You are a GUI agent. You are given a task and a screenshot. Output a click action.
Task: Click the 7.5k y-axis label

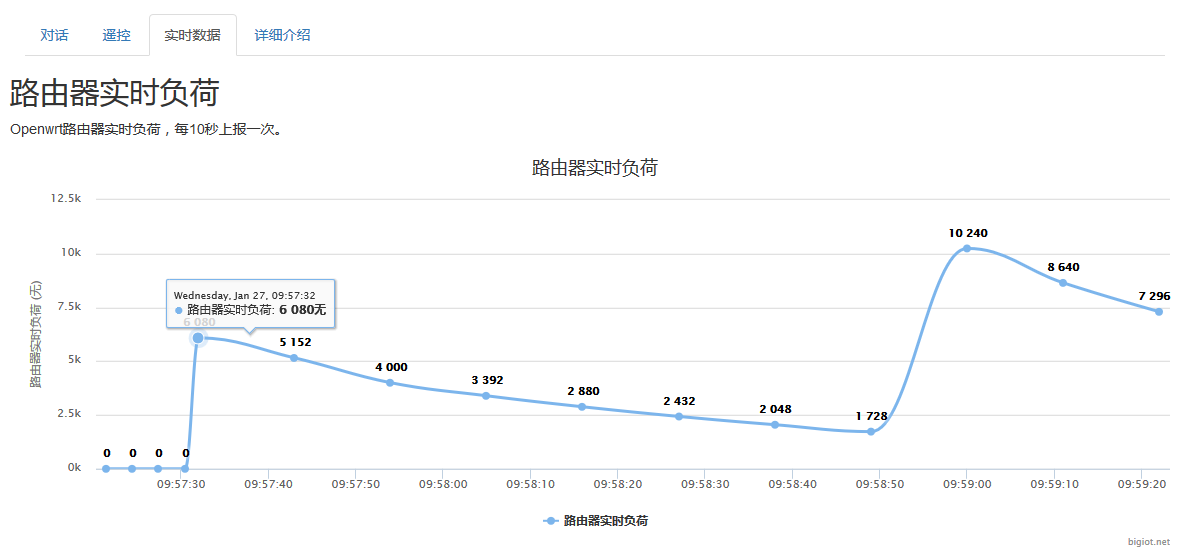pos(68,306)
